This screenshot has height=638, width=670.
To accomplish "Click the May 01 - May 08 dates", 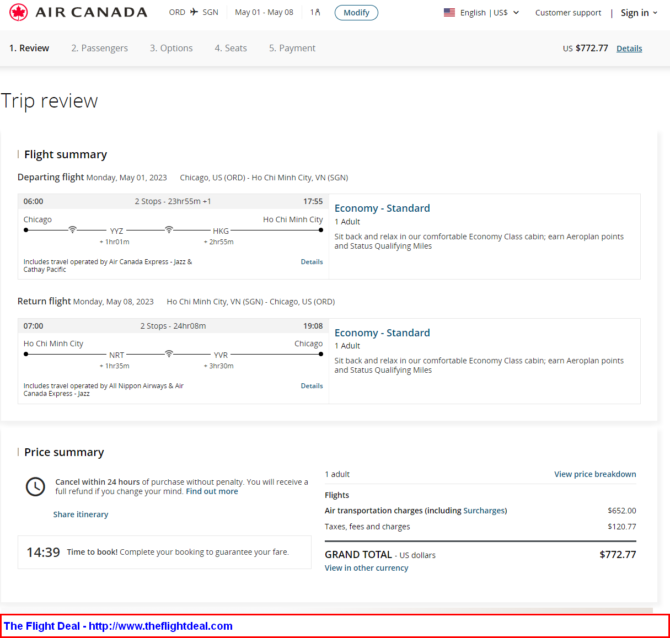I will 264,12.
